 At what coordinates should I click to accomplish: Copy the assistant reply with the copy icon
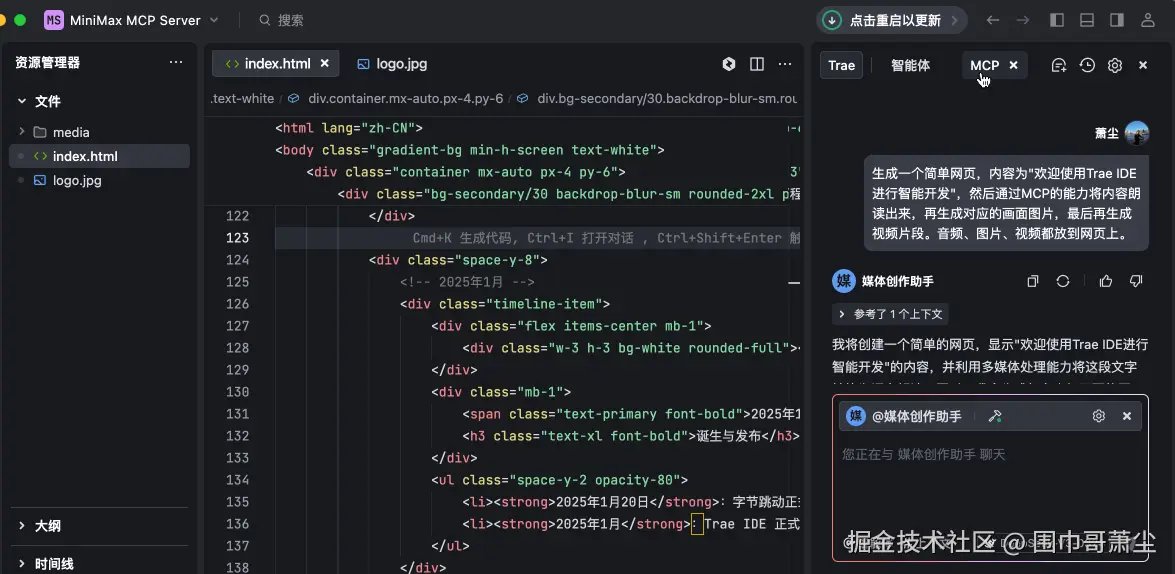tap(1033, 281)
